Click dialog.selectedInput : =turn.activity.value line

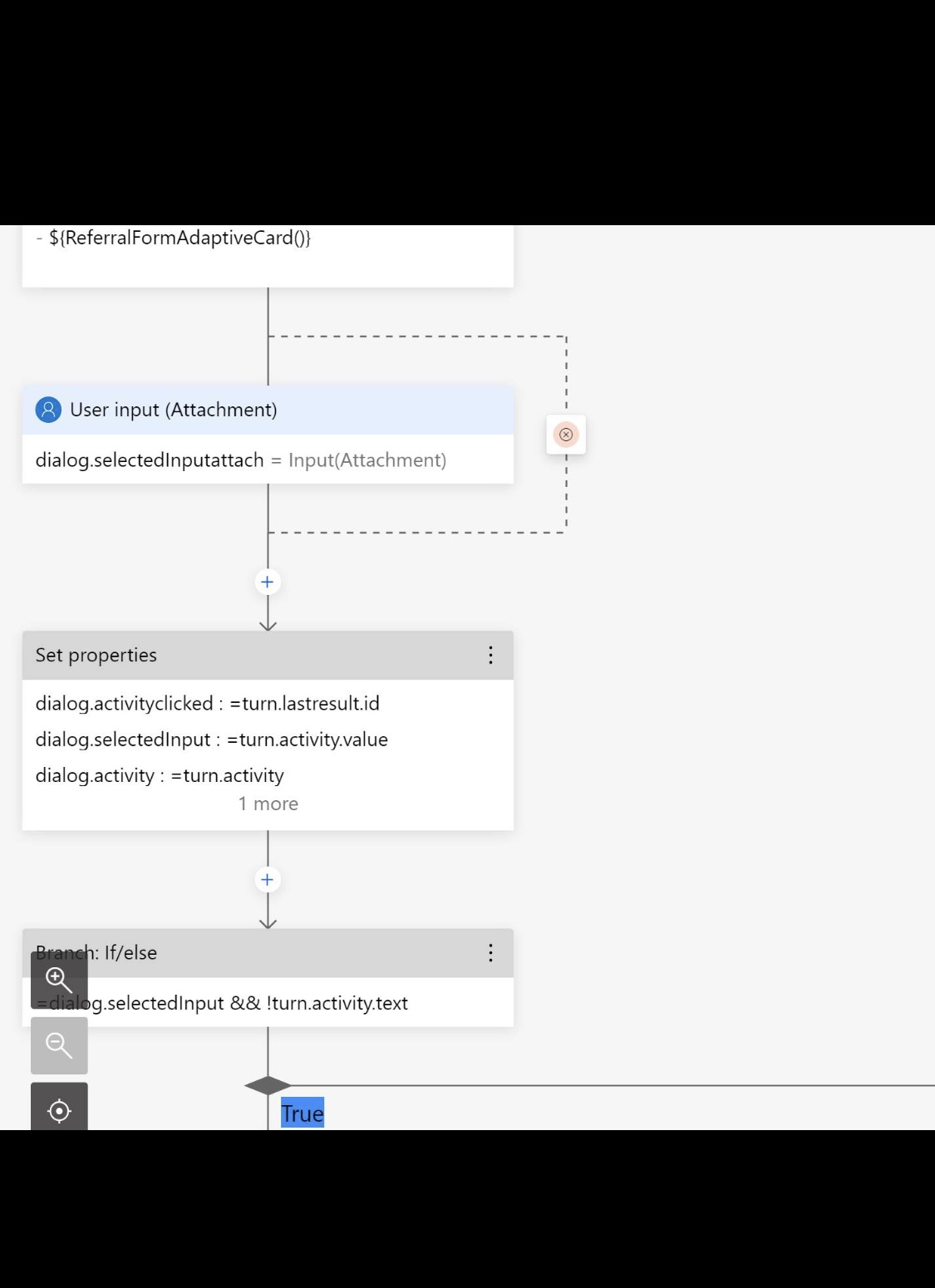(212, 740)
